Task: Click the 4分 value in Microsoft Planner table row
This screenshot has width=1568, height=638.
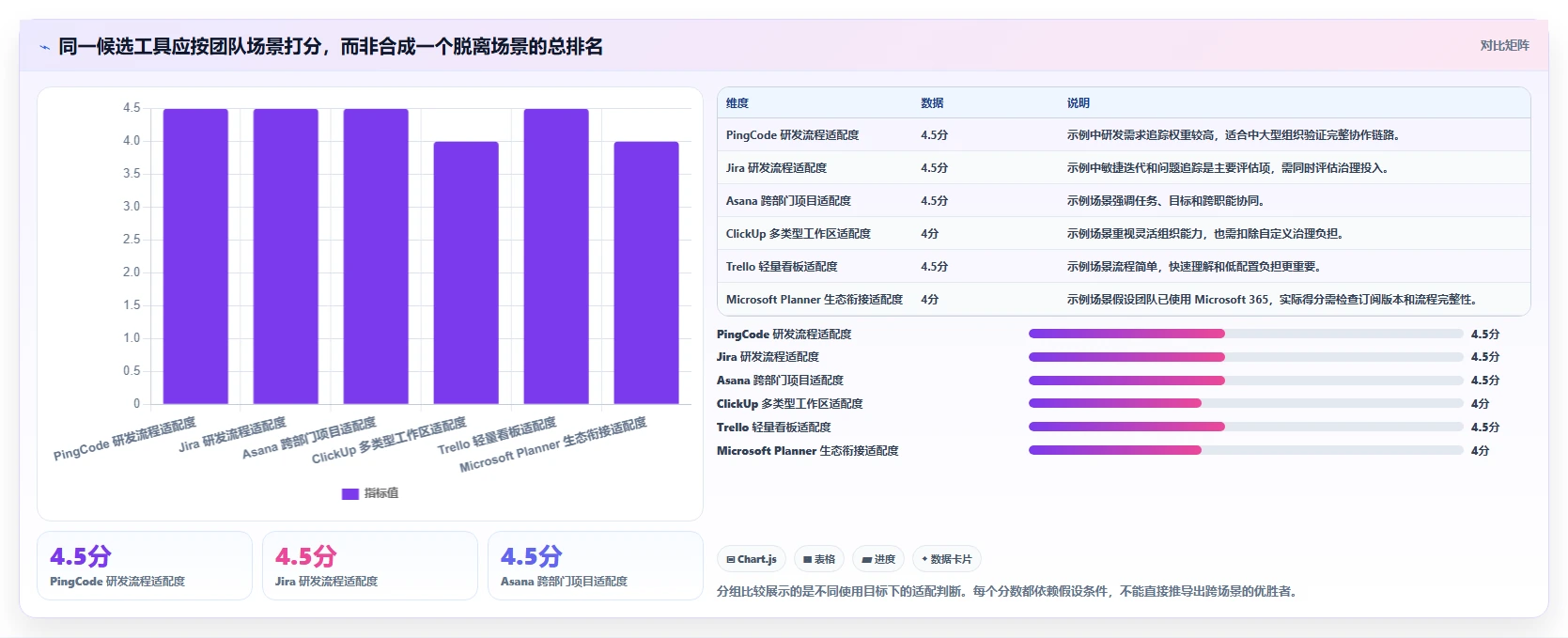Action: coord(929,300)
